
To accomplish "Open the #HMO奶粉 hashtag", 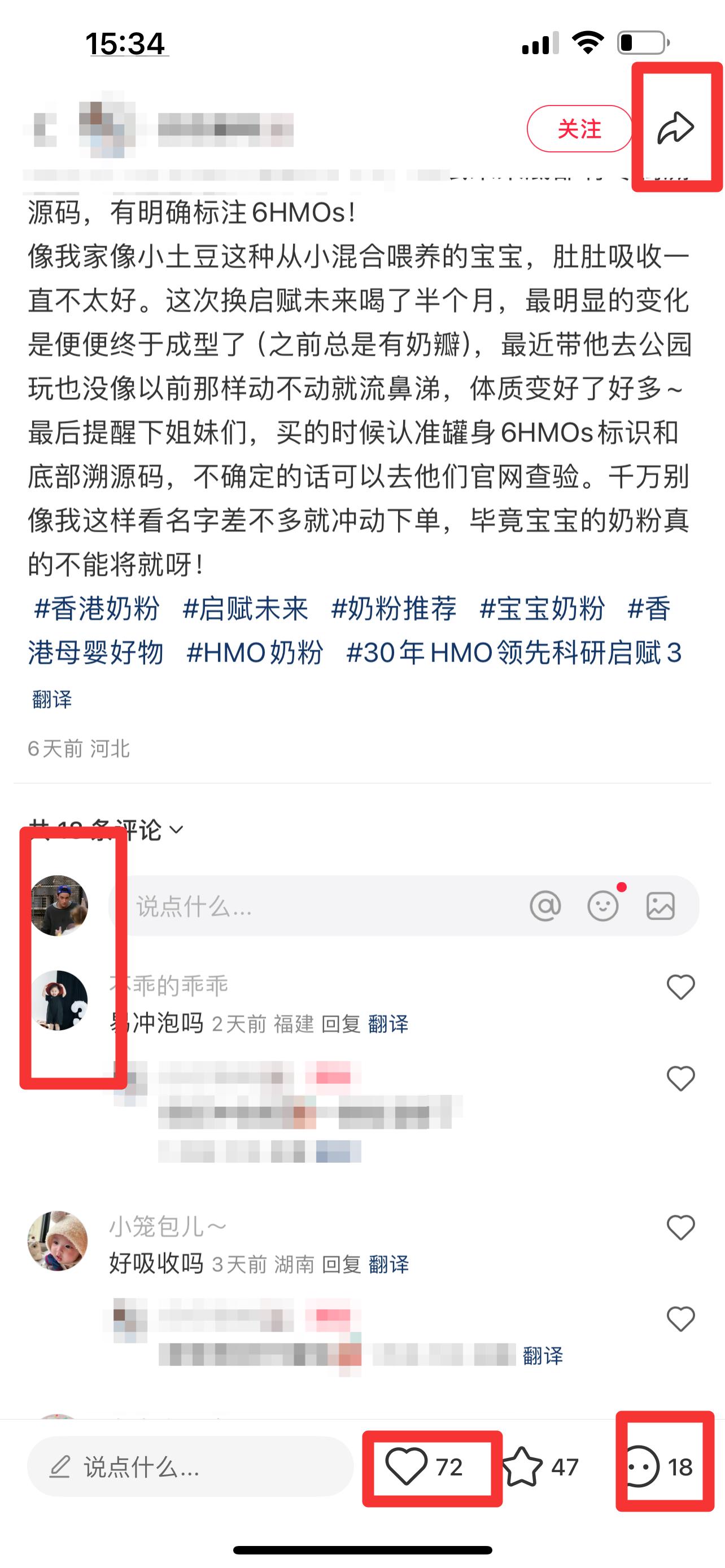I will 255,652.
